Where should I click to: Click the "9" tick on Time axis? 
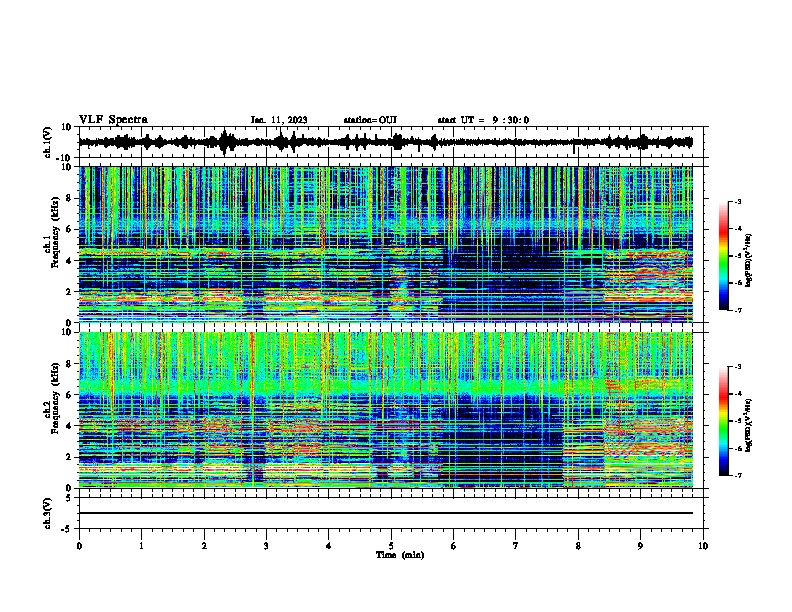[640, 546]
